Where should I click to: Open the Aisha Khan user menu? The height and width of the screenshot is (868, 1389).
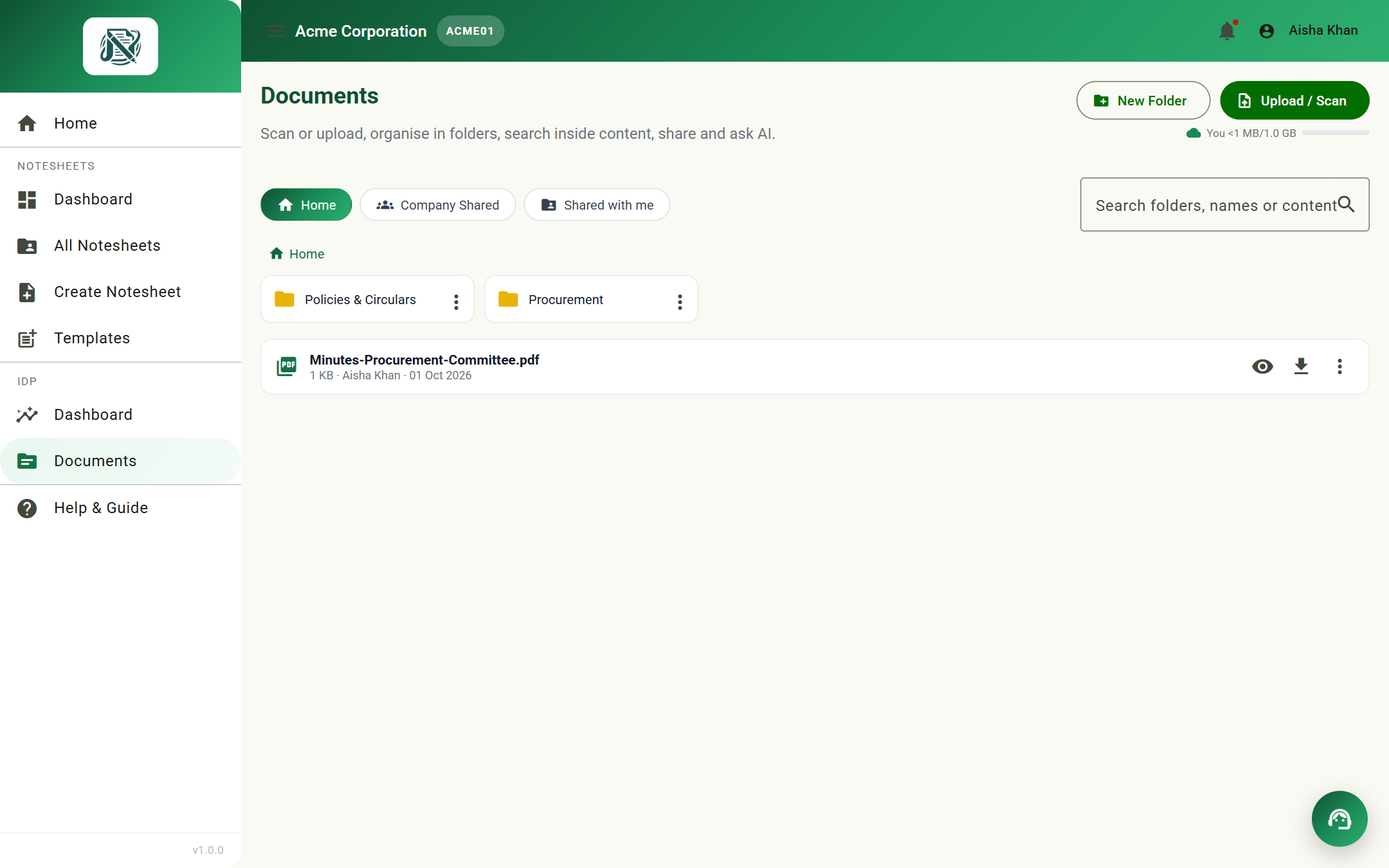tap(1309, 30)
